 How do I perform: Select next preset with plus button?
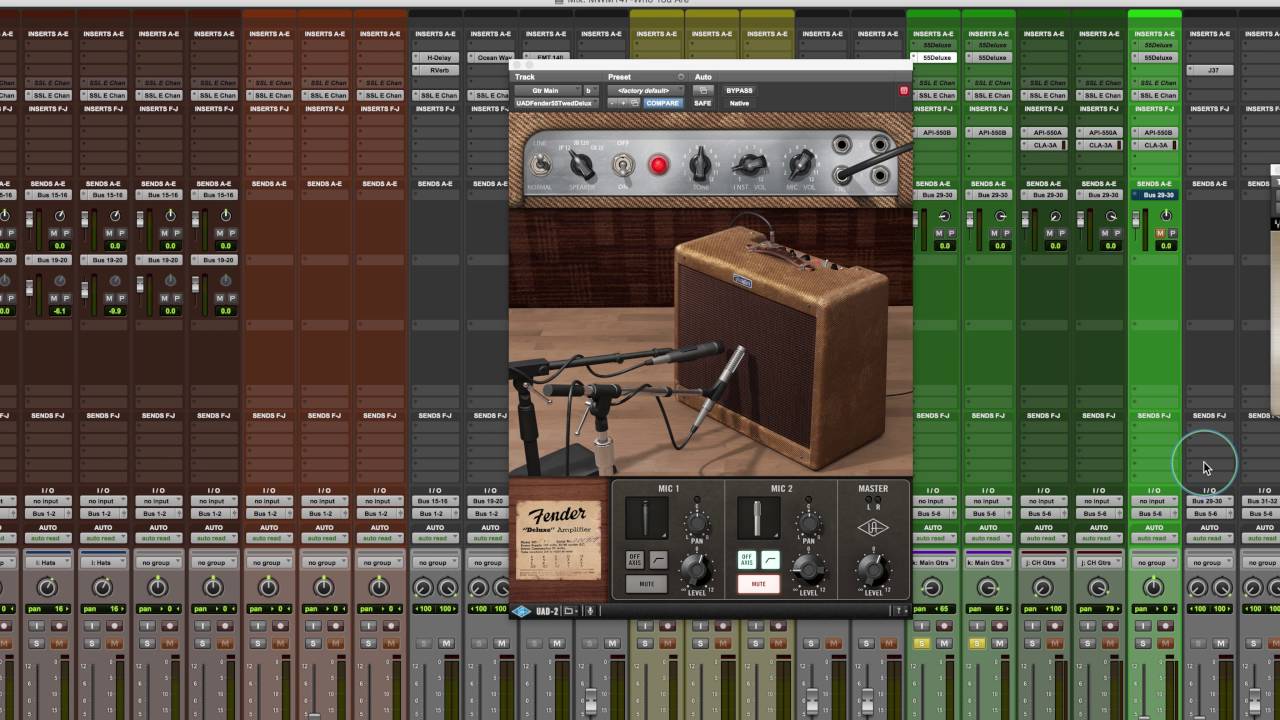pyautogui.click(x=623, y=103)
